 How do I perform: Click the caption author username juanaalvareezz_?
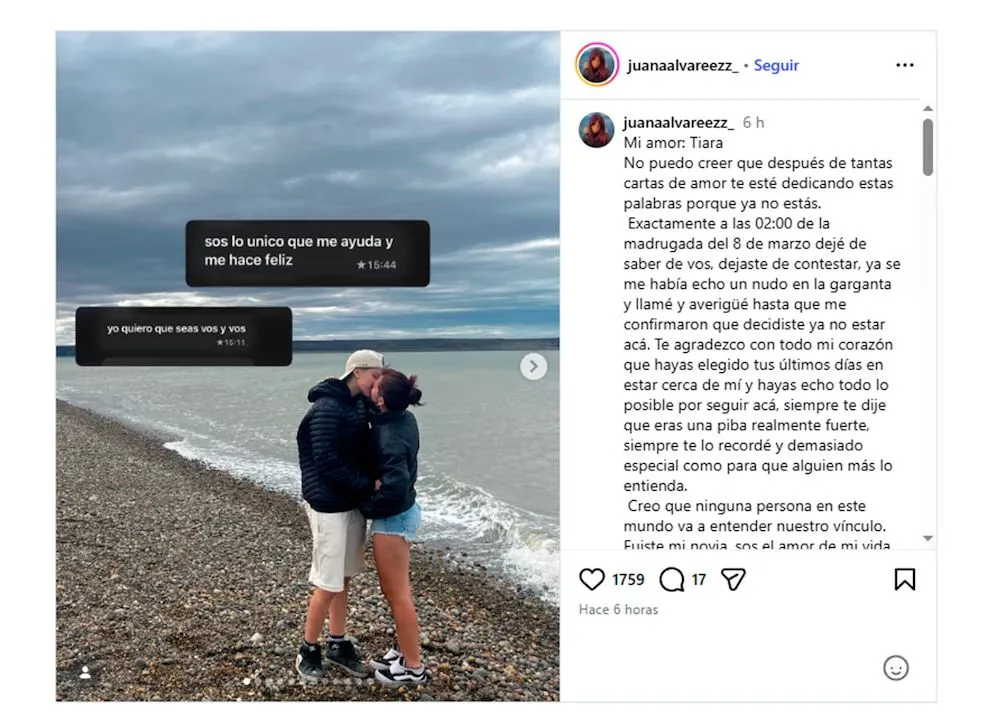tap(679, 122)
